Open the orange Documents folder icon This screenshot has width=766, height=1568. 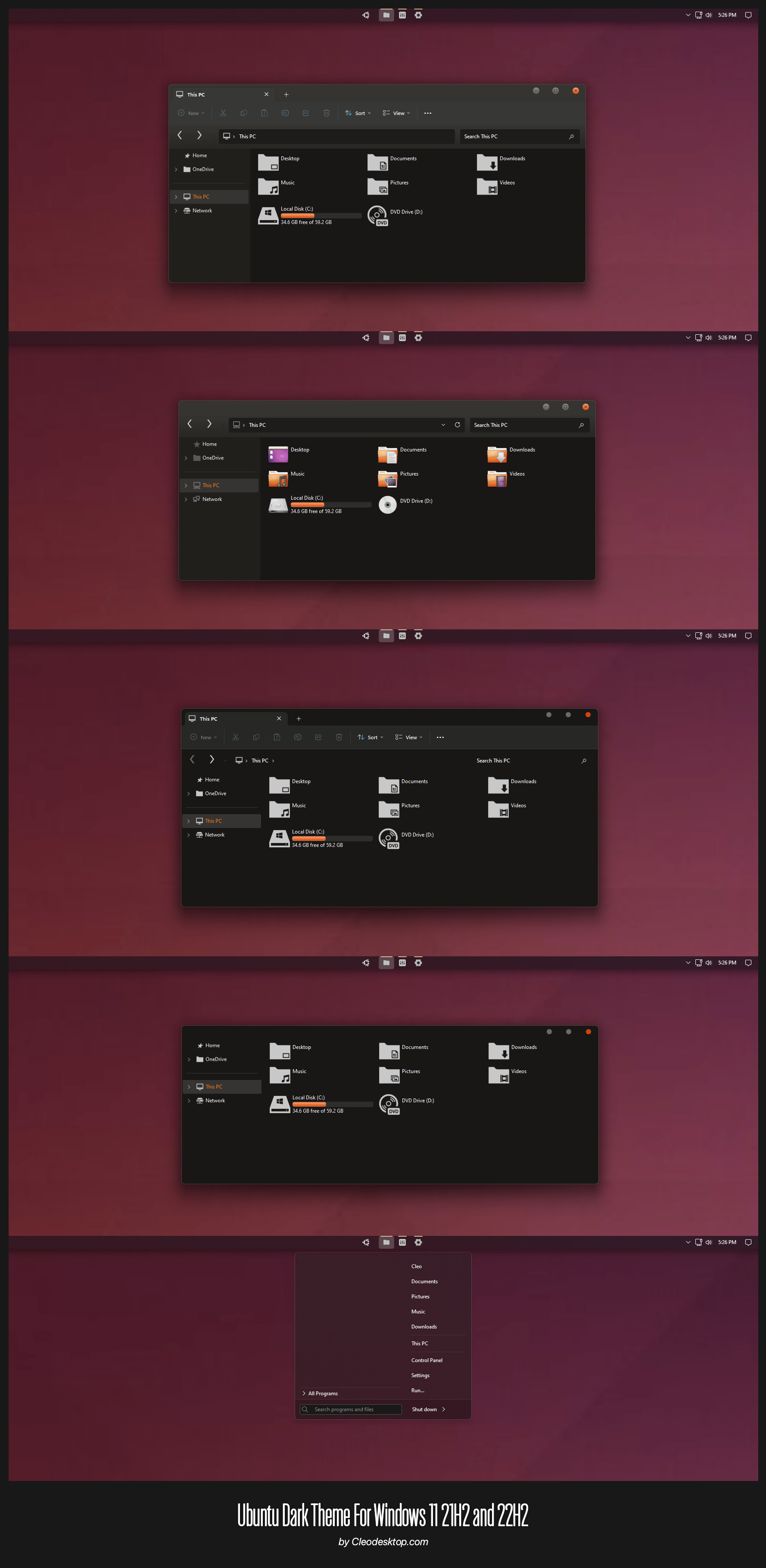387,454
